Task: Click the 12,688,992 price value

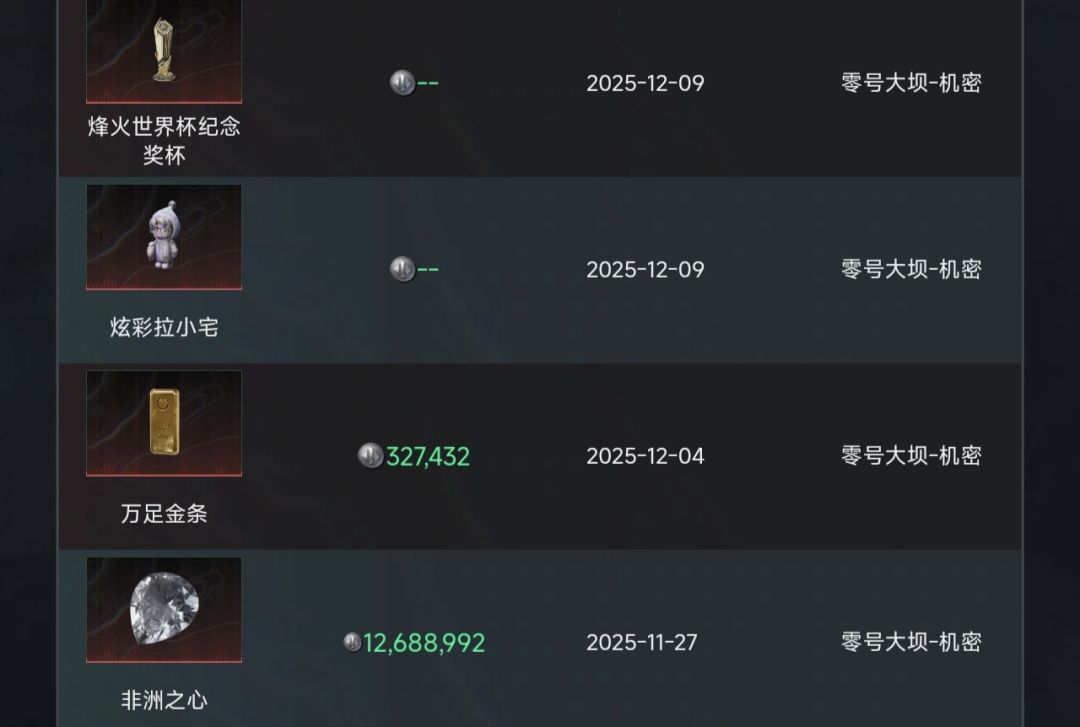Action: [424, 643]
